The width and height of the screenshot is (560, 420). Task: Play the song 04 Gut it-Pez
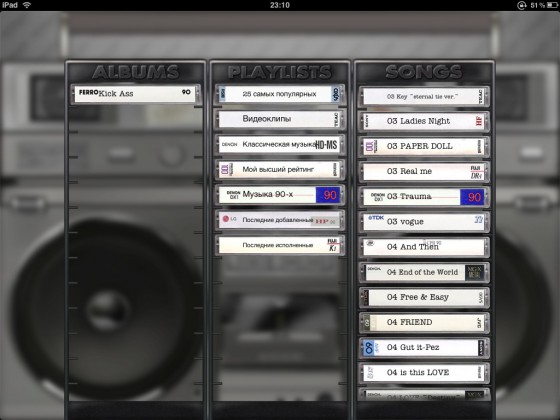[x=424, y=348]
